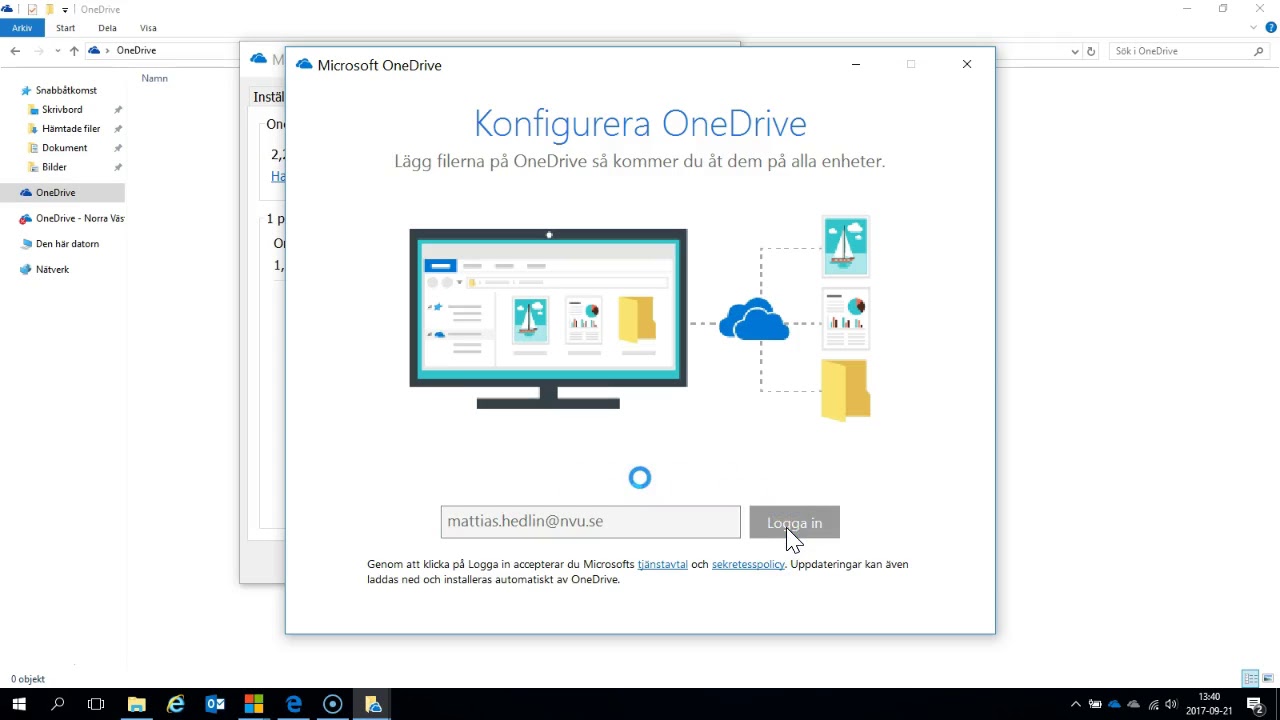The height and width of the screenshot is (720, 1280).
Task: Switch to large icons view layout icon
Action: tap(1267, 679)
